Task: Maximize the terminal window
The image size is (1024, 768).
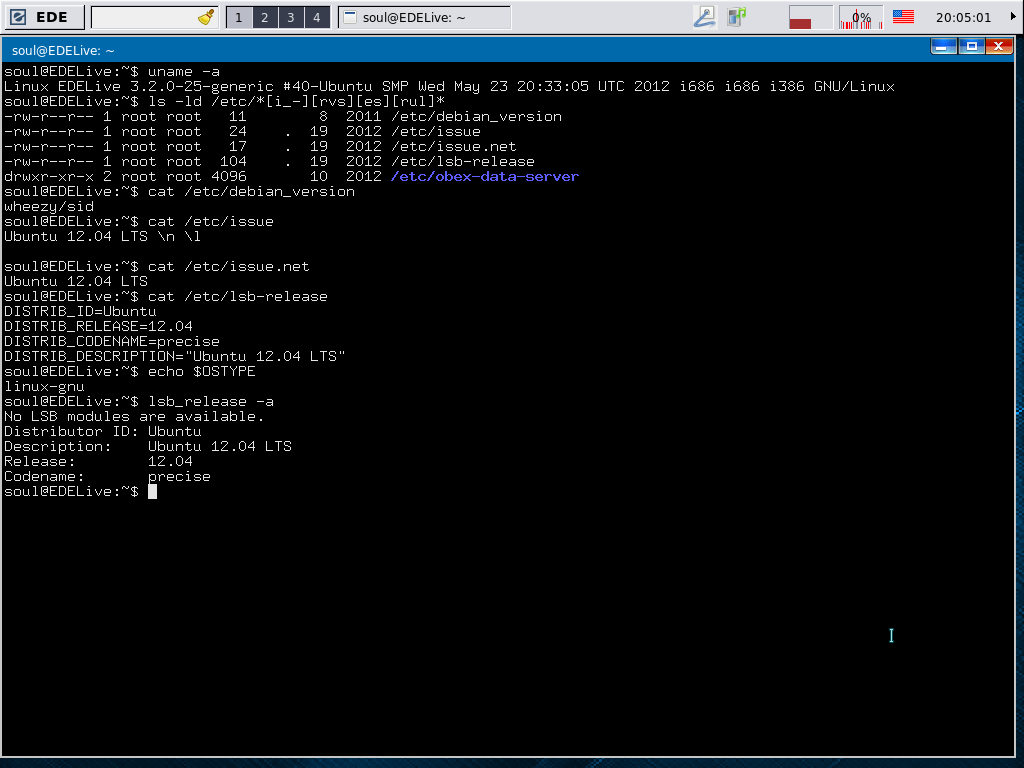Action: pyautogui.click(x=971, y=46)
